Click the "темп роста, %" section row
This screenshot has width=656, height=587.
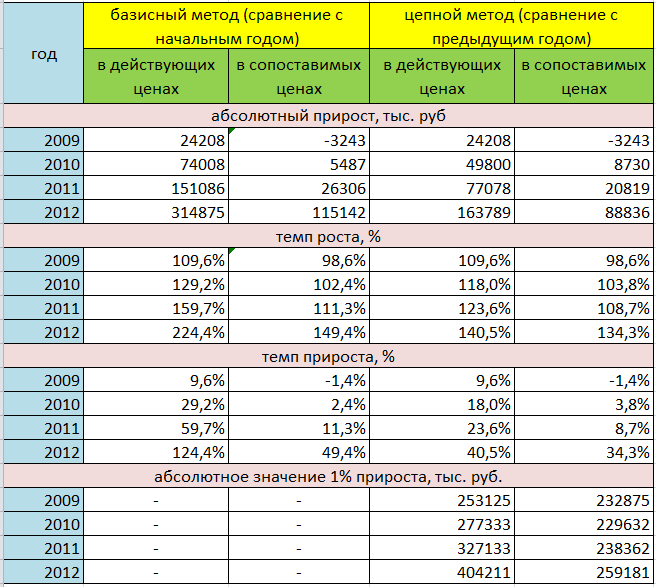click(328, 236)
